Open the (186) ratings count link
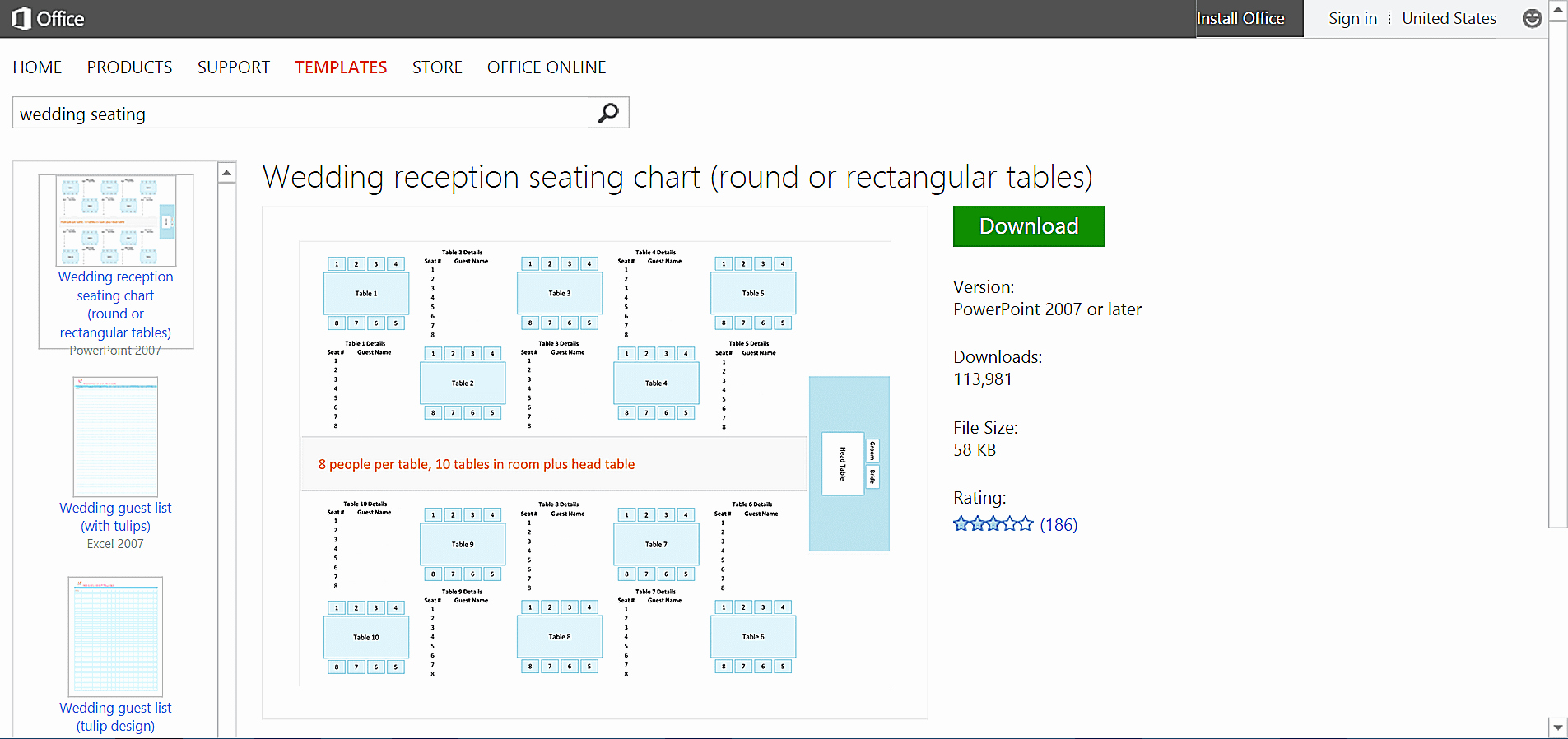The image size is (1568, 739). pyautogui.click(x=1059, y=524)
